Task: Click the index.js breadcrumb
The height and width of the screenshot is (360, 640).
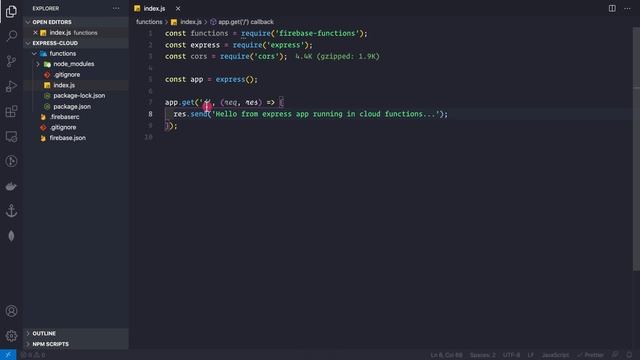Action: (191, 22)
